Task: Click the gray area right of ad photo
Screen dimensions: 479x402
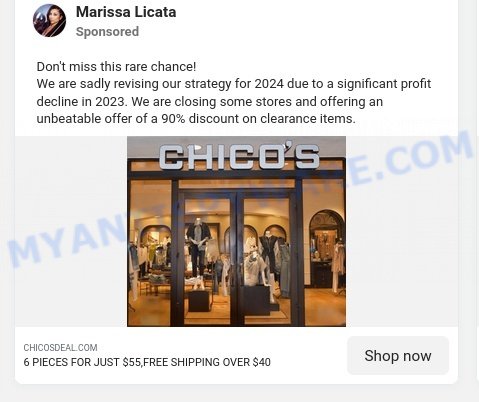Action: tap(402, 231)
